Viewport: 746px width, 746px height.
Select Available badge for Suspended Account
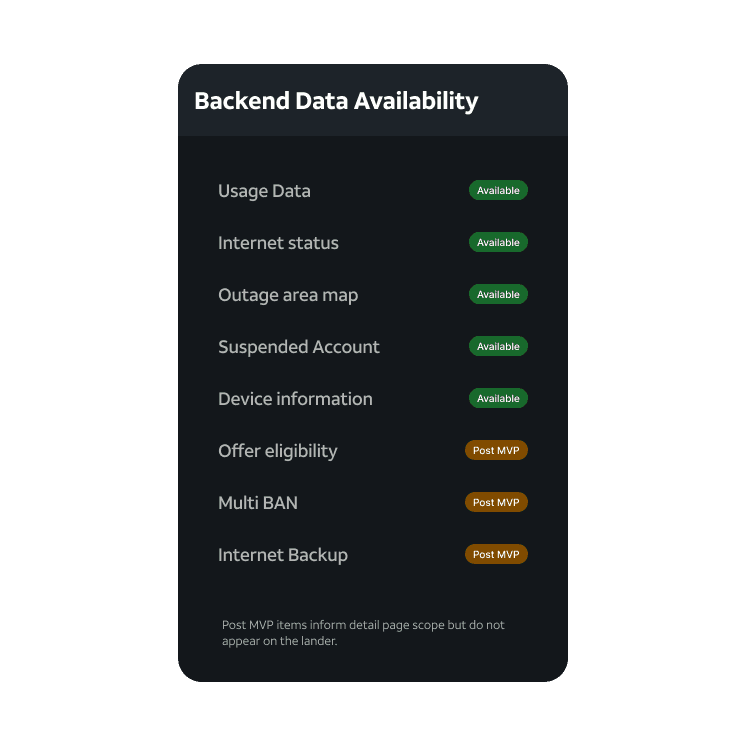[498, 346]
